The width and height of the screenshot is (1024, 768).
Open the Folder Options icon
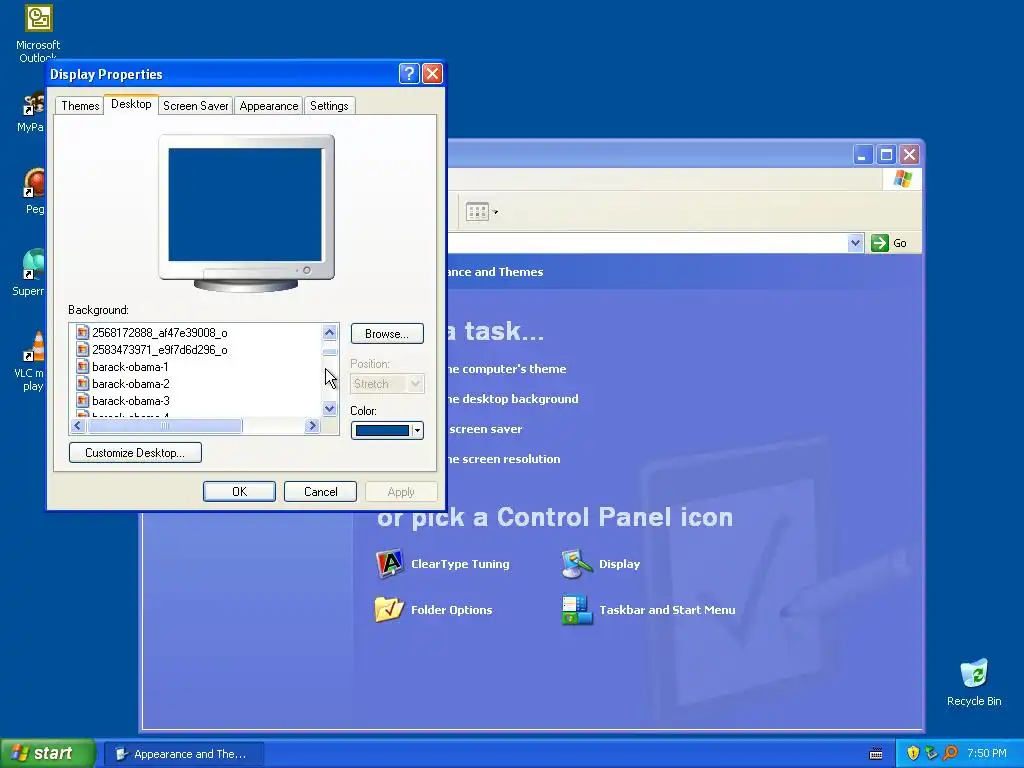tap(389, 609)
